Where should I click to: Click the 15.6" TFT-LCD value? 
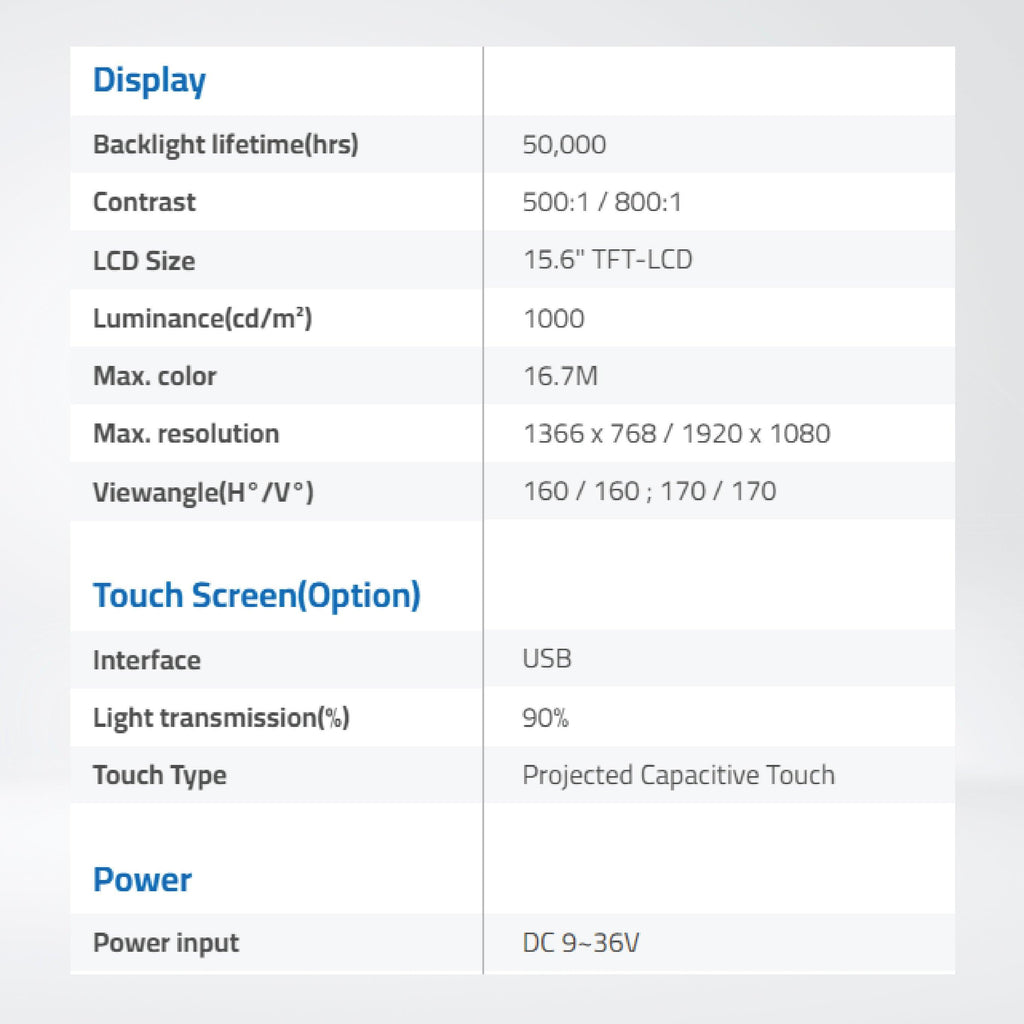click(x=608, y=259)
